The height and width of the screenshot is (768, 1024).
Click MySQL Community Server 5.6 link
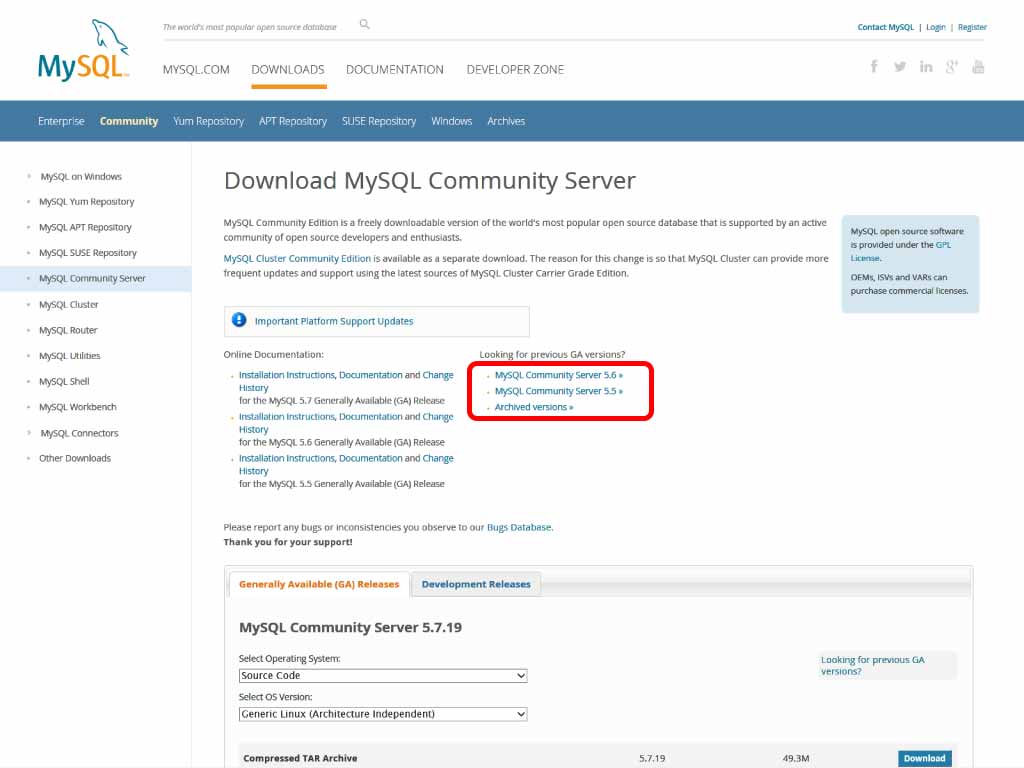click(x=558, y=375)
